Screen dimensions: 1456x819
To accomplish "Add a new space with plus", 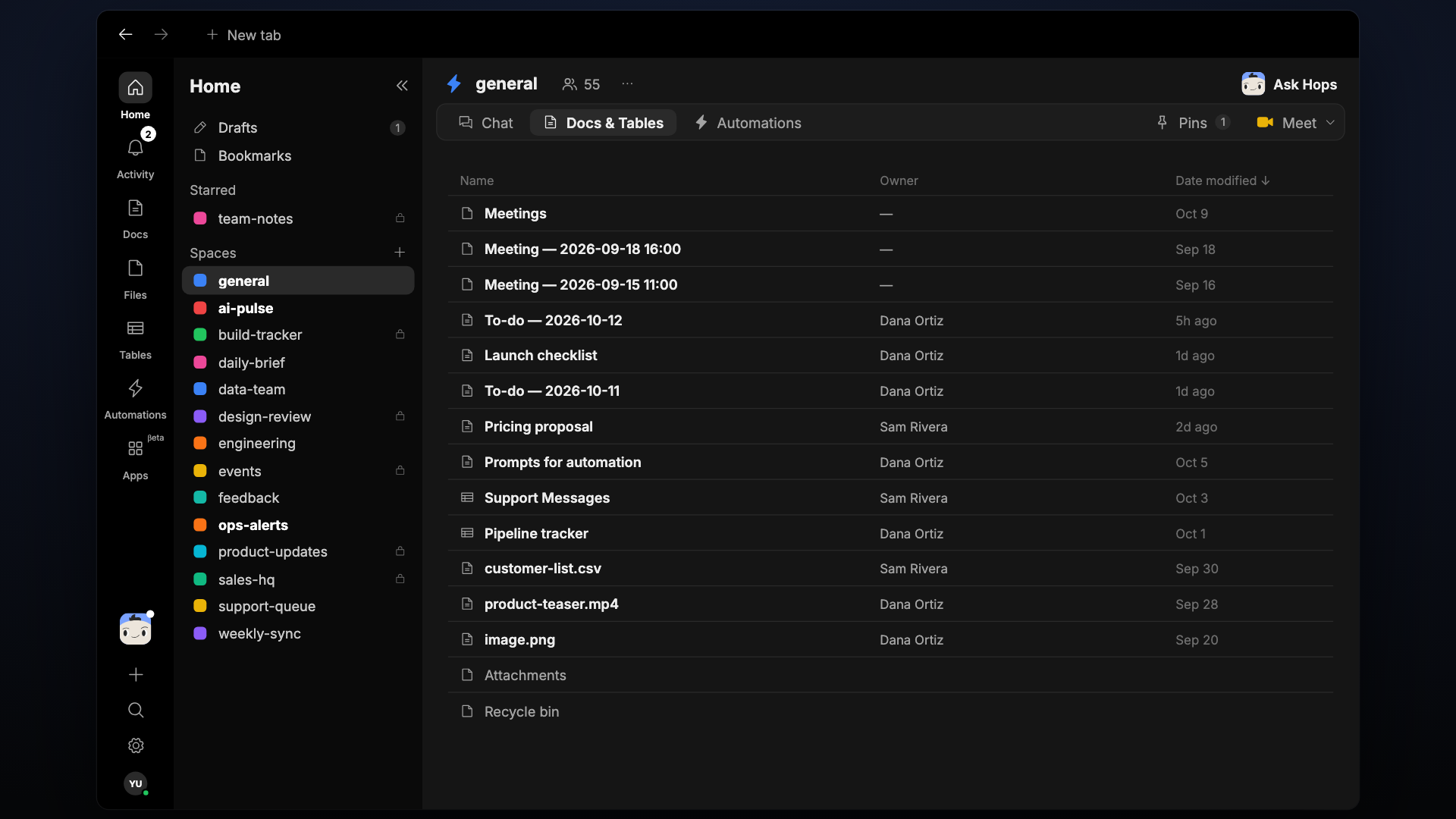I will pos(400,253).
